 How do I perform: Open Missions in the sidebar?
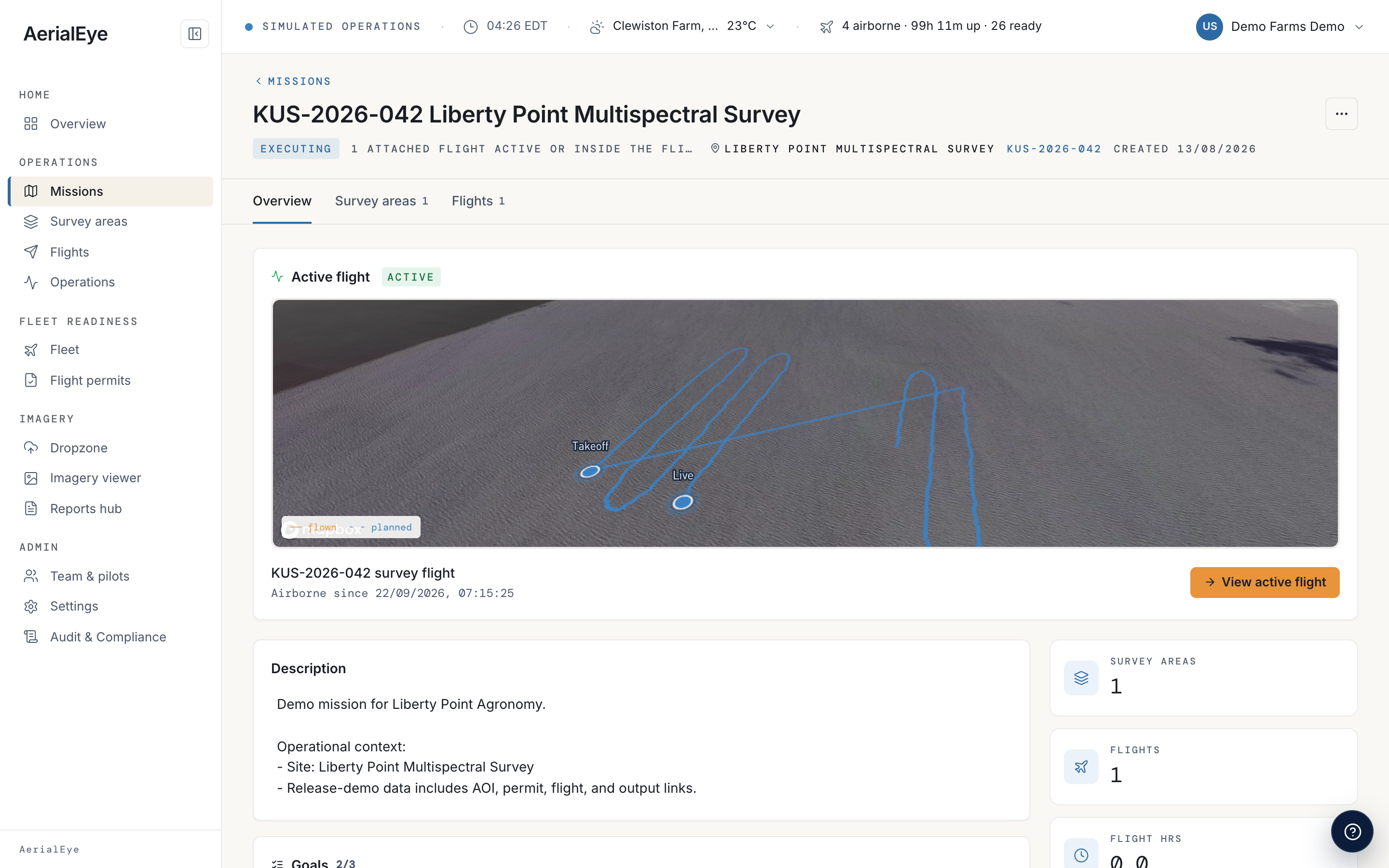111,191
